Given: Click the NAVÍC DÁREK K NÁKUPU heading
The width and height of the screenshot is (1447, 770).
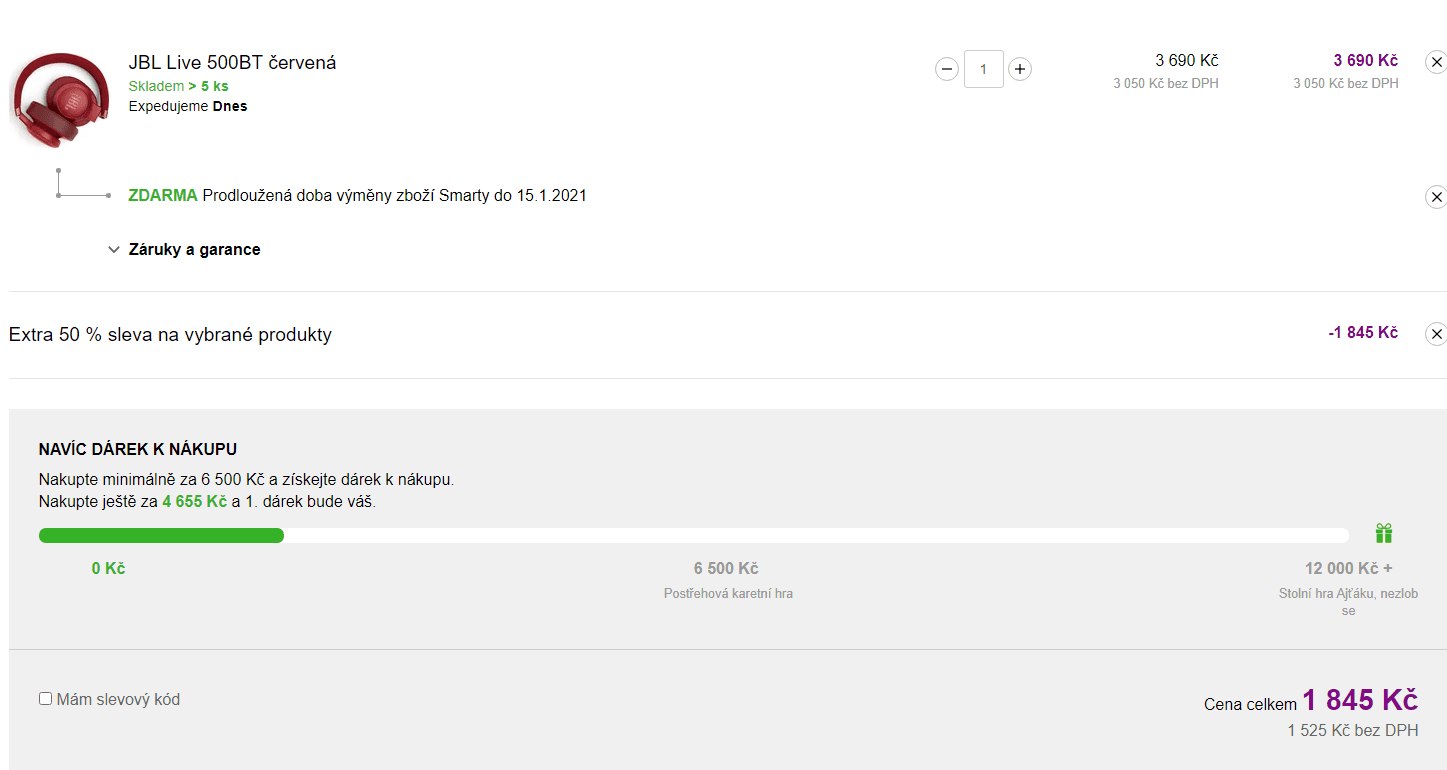Looking at the screenshot, I should point(138,450).
